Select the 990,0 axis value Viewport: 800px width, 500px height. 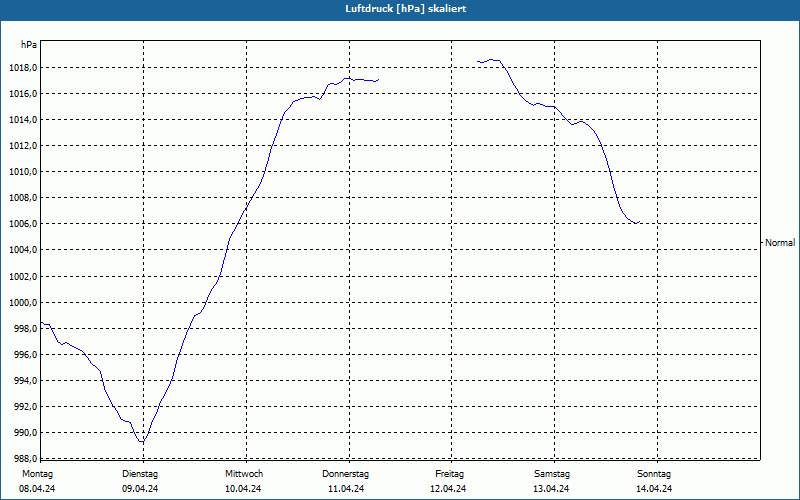[24, 433]
